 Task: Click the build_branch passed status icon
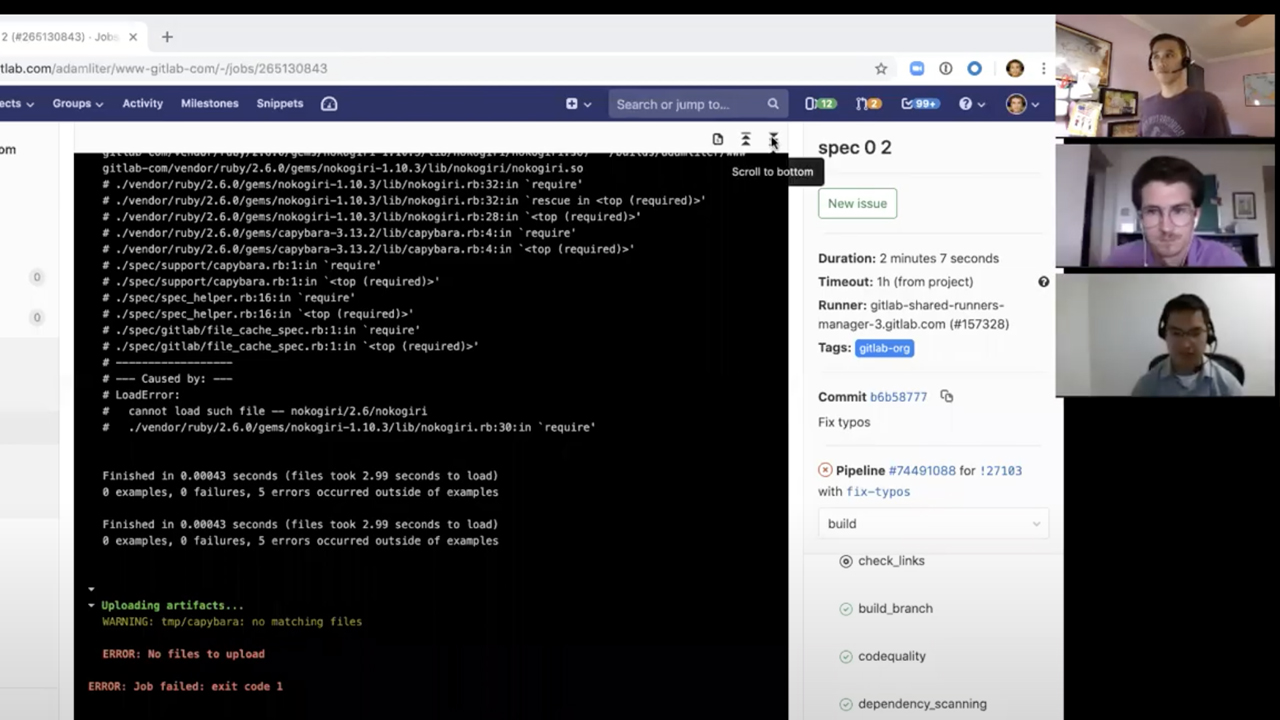point(846,609)
